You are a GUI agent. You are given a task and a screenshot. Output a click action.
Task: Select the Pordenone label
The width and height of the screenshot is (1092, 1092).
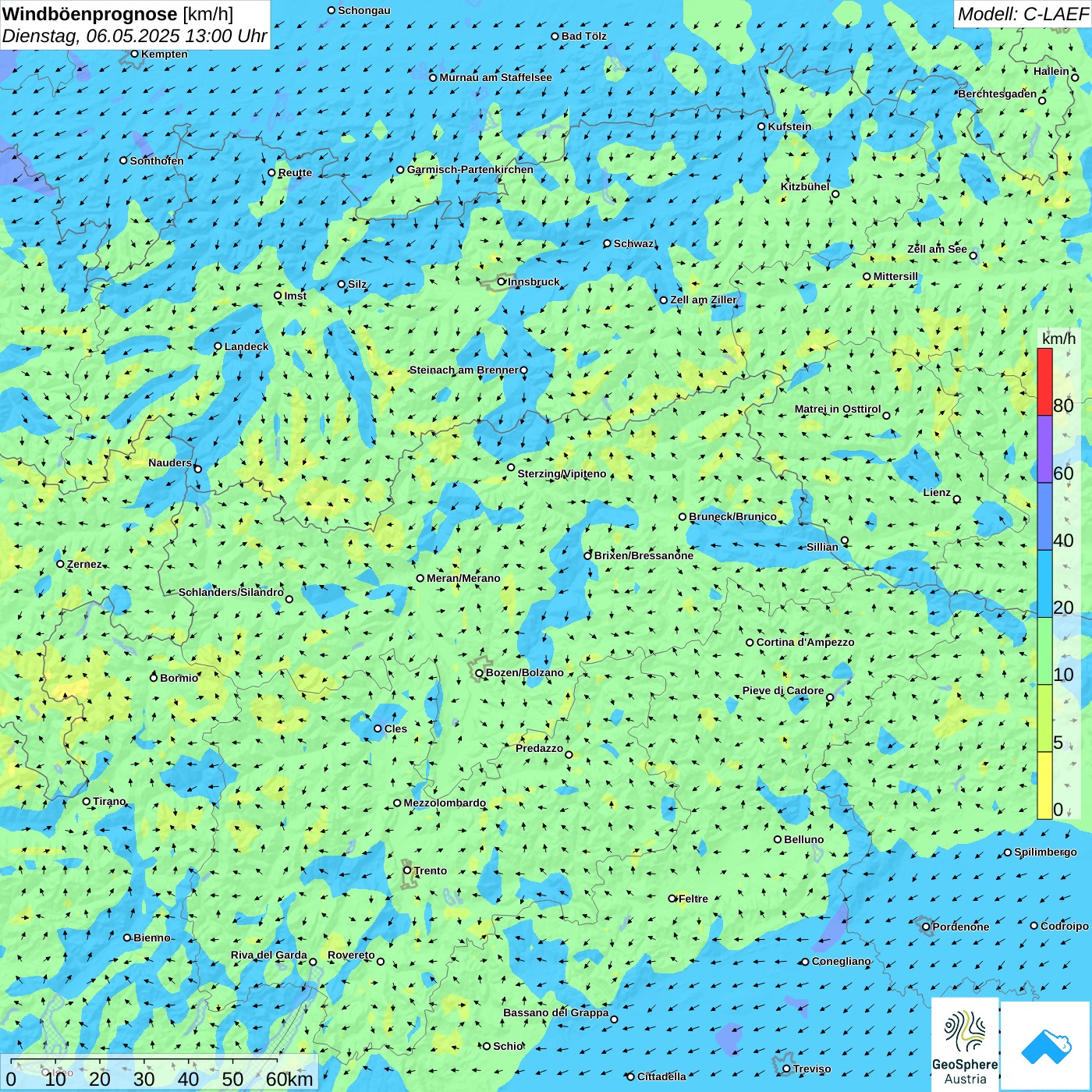961,927
